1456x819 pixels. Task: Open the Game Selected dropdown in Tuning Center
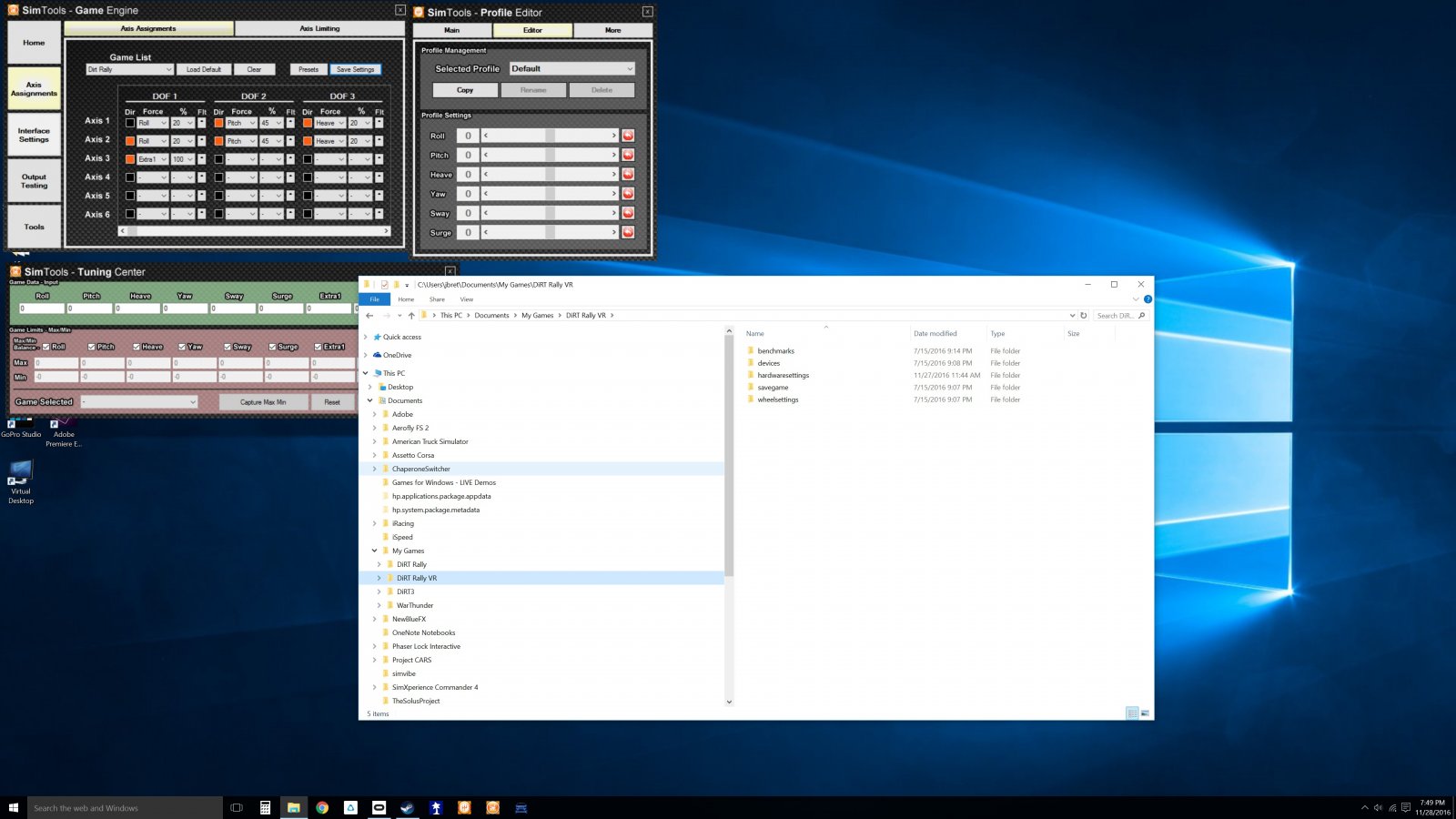coord(138,401)
